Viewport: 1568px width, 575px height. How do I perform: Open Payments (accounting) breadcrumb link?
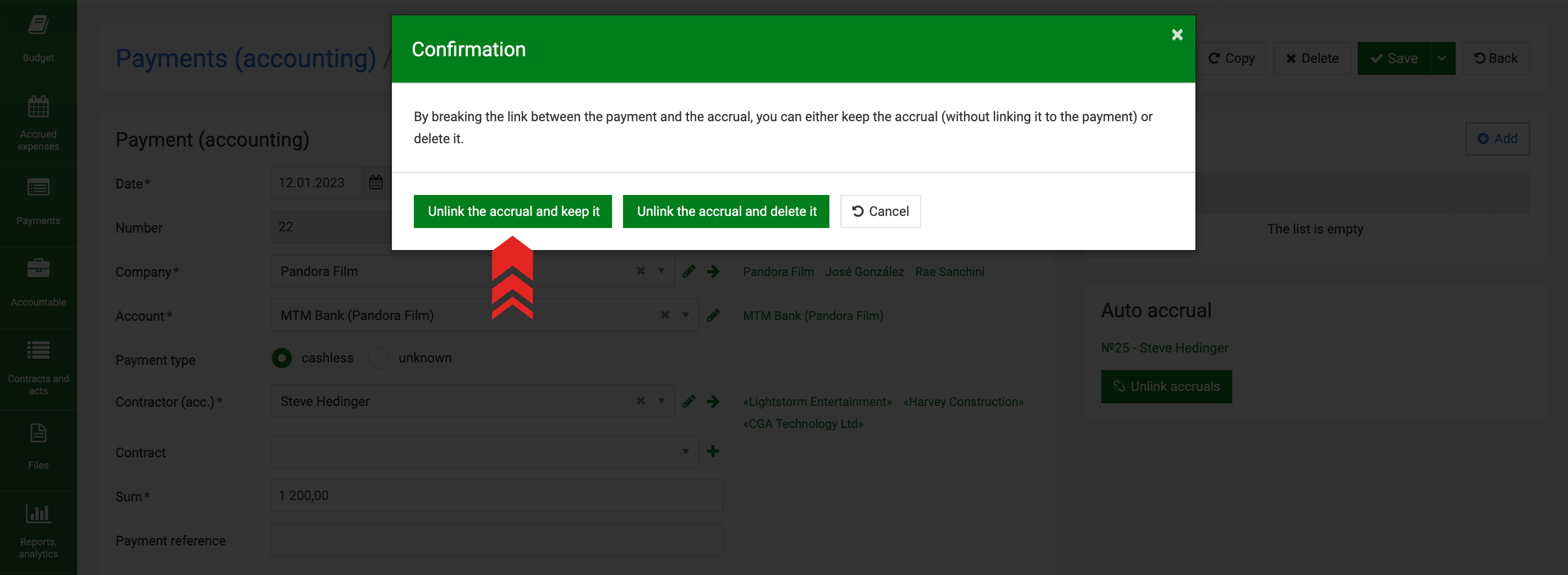pyautogui.click(x=246, y=58)
